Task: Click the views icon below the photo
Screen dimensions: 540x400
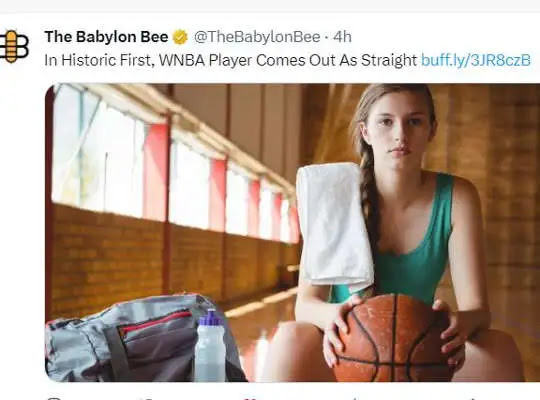Action: point(355,399)
